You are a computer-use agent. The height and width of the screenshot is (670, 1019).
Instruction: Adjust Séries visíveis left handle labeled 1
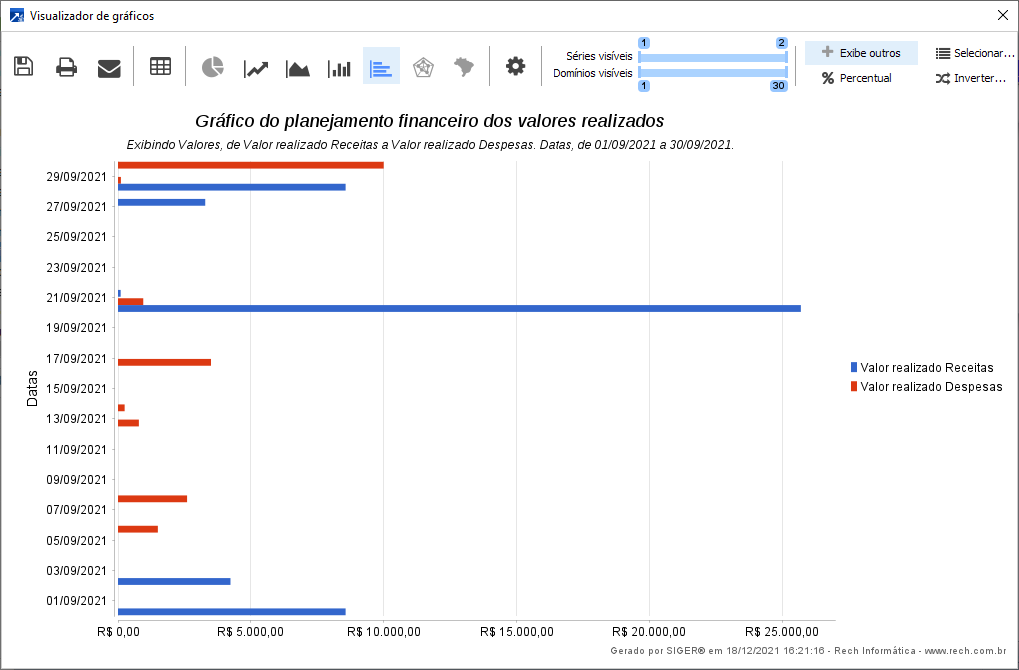[643, 44]
